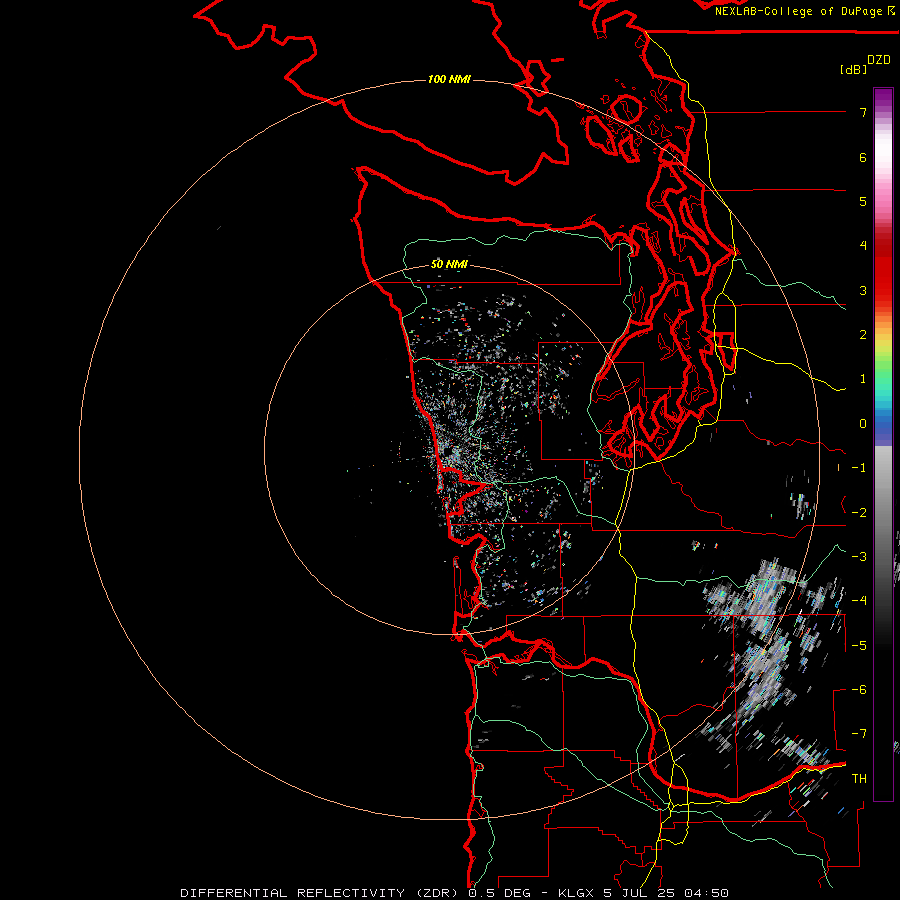Click the TH threshold label on the legend
The width and height of the screenshot is (900, 900).
click(859, 779)
